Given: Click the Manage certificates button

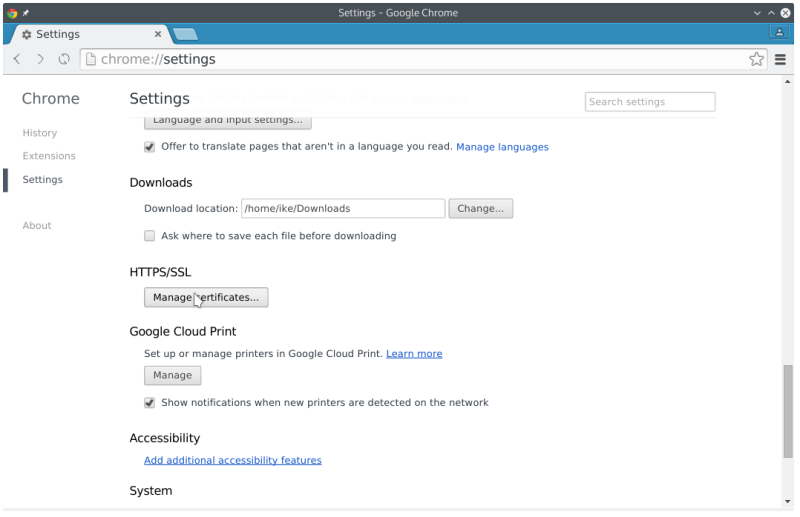Looking at the screenshot, I should 206,297.
